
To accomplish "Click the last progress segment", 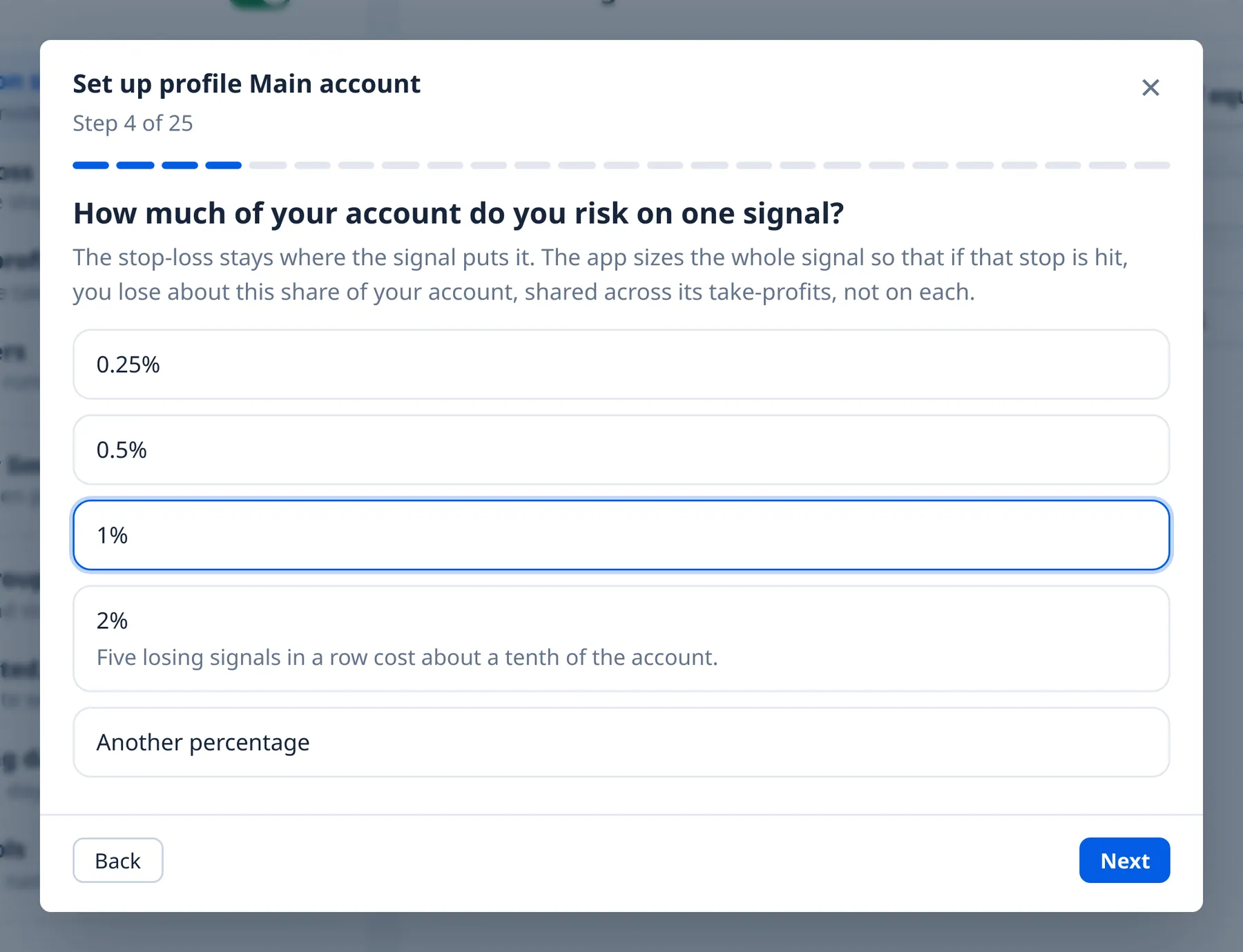I will click(x=1152, y=166).
